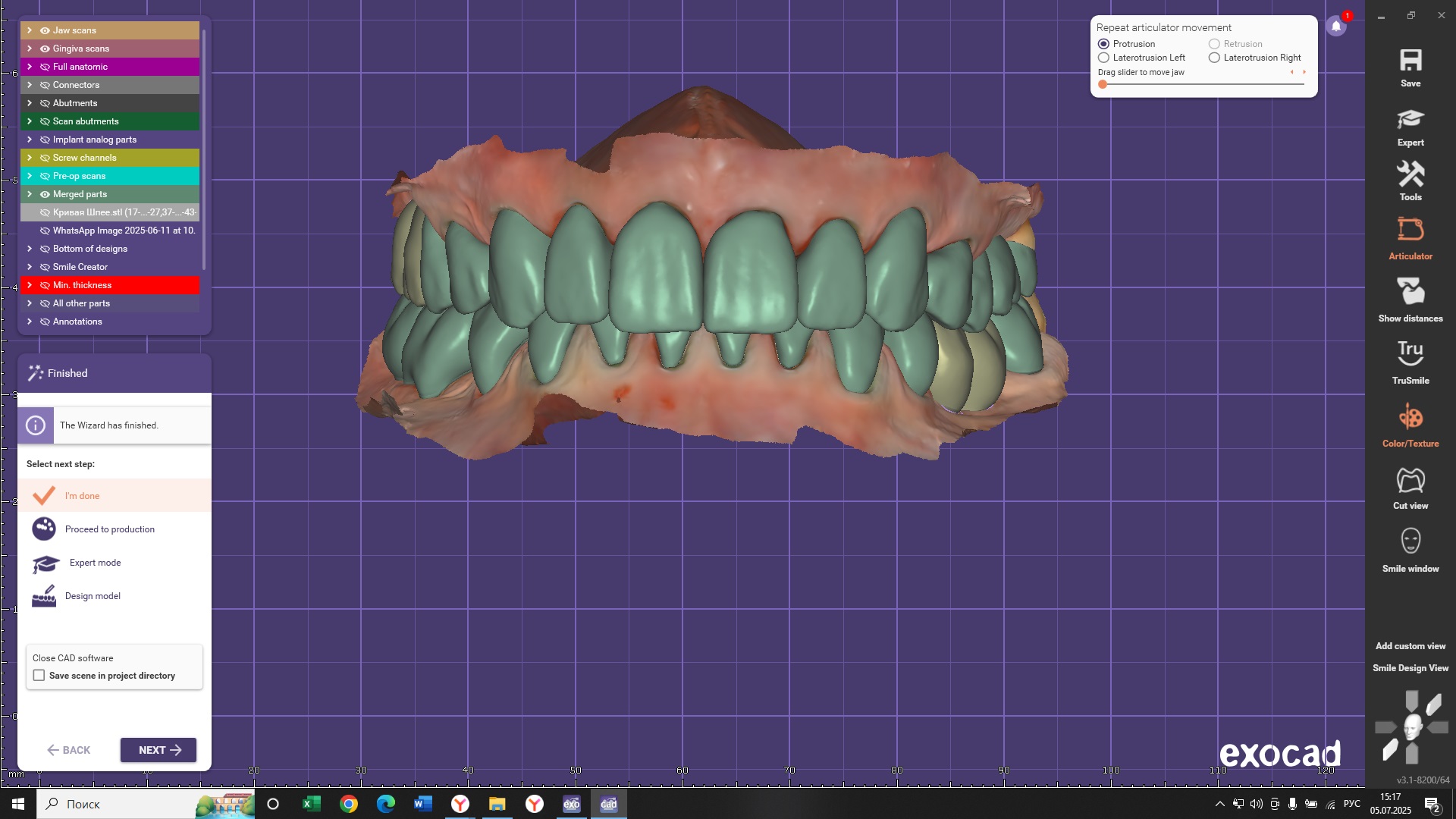The image size is (1456, 819).
Task: Expand the Gingiva scans group
Action: [30, 49]
